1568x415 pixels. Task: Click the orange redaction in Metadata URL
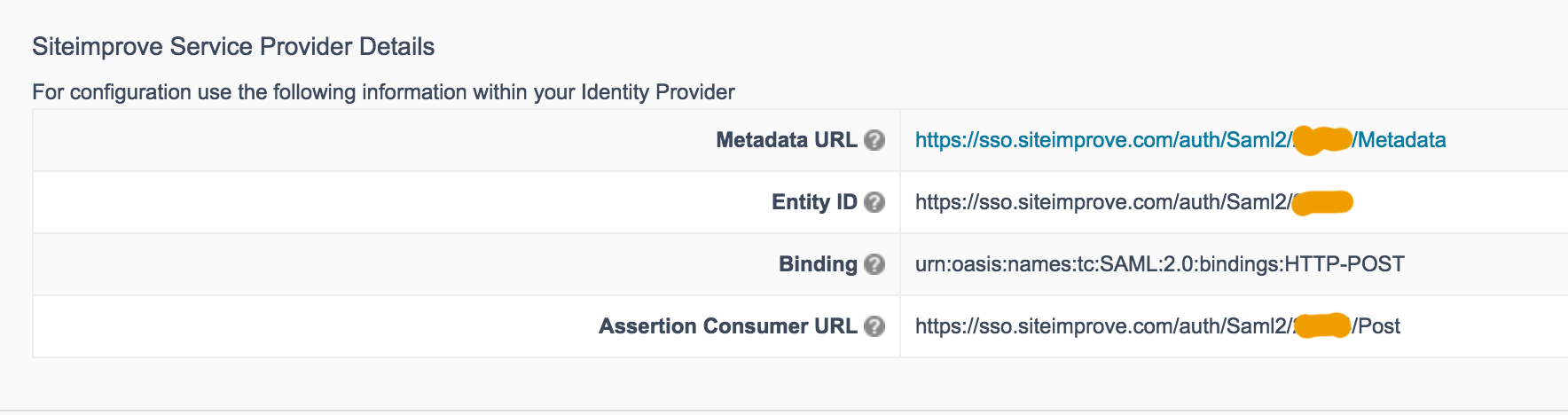(x=1321, y=140)
